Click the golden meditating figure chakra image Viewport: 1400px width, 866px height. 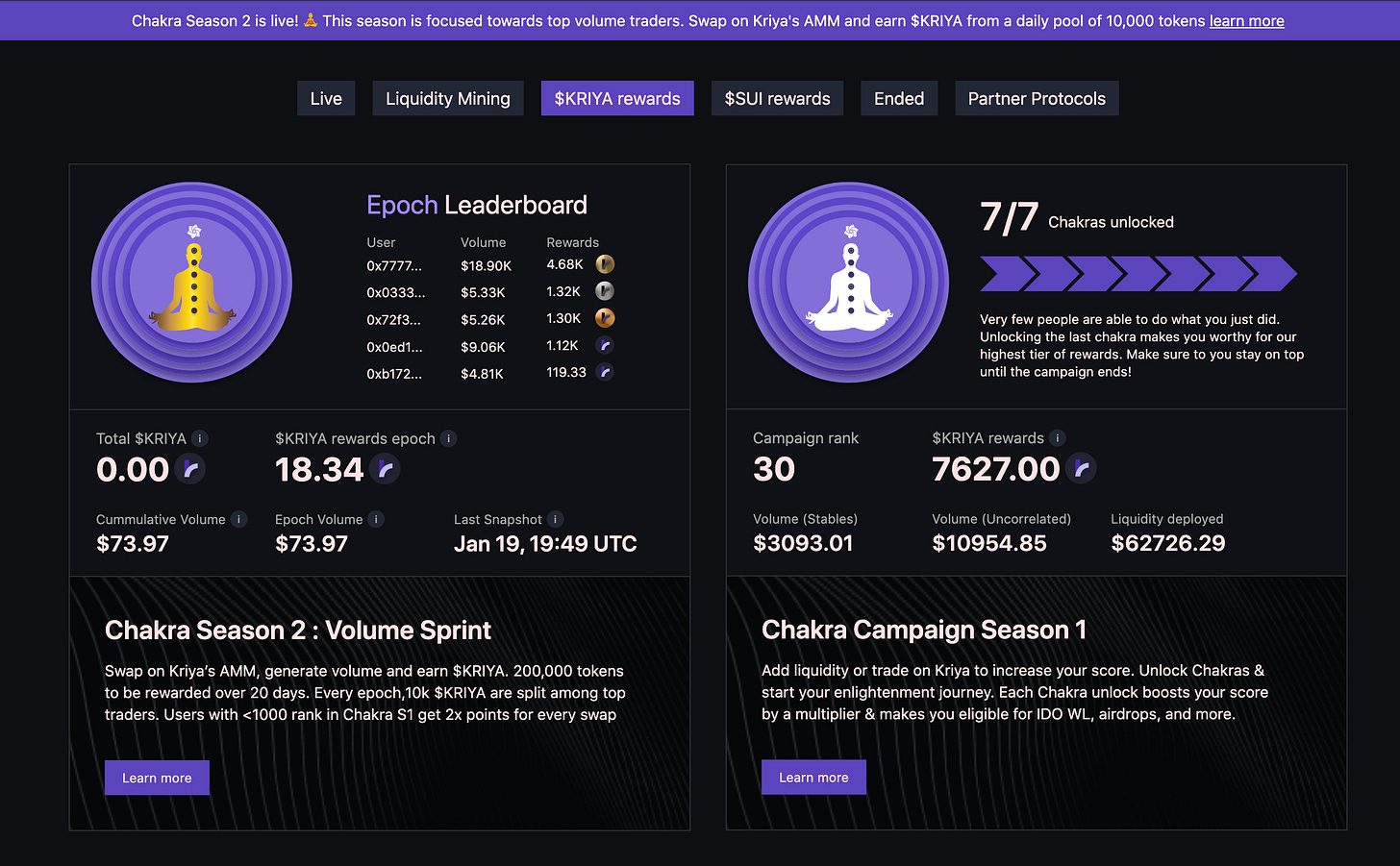[x=192, y=283]
